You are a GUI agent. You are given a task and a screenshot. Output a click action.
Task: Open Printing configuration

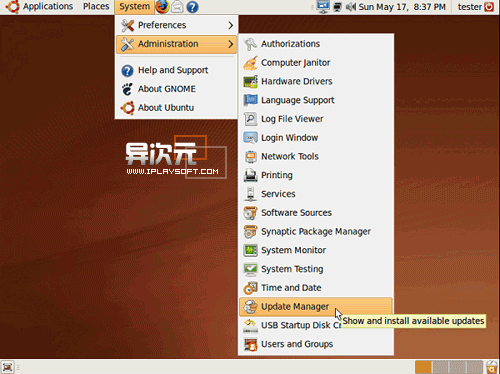pos(316,175)
